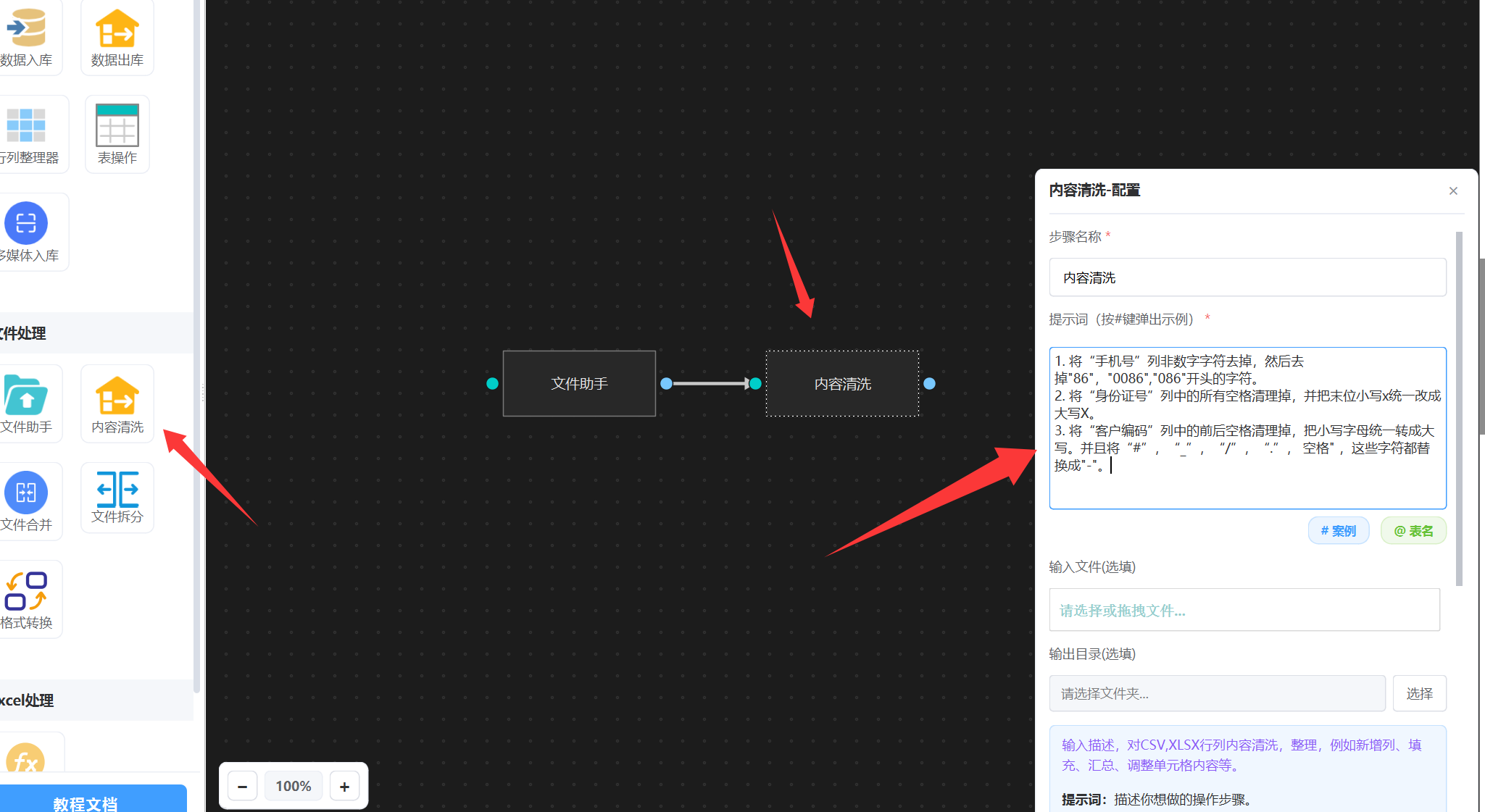This screenshot has height=812, width=1485.
Task: Click the 文件助手 folder icon in sidebar
Action: pos(26,395)
